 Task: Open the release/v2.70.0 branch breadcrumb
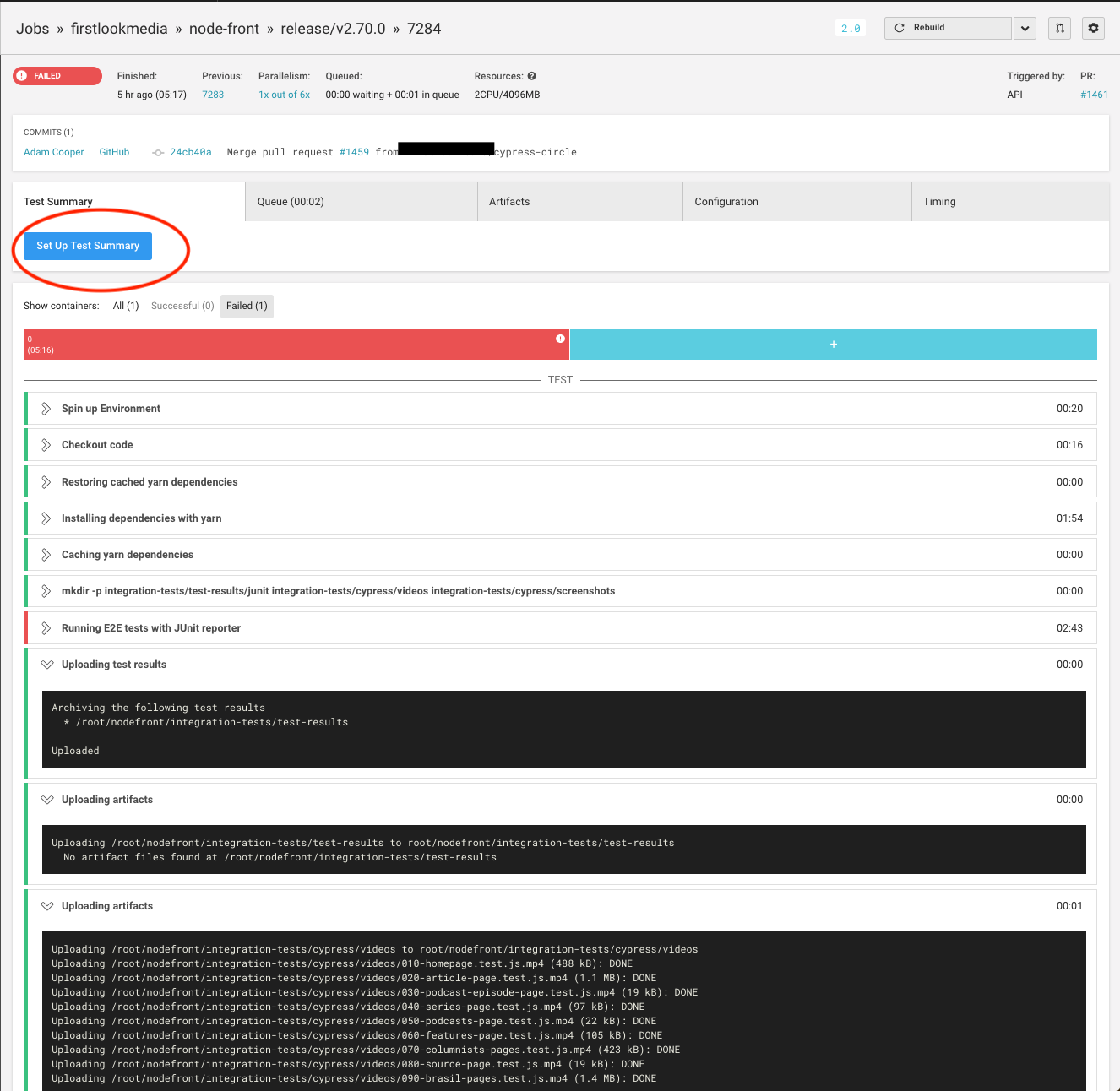(333, 29)
